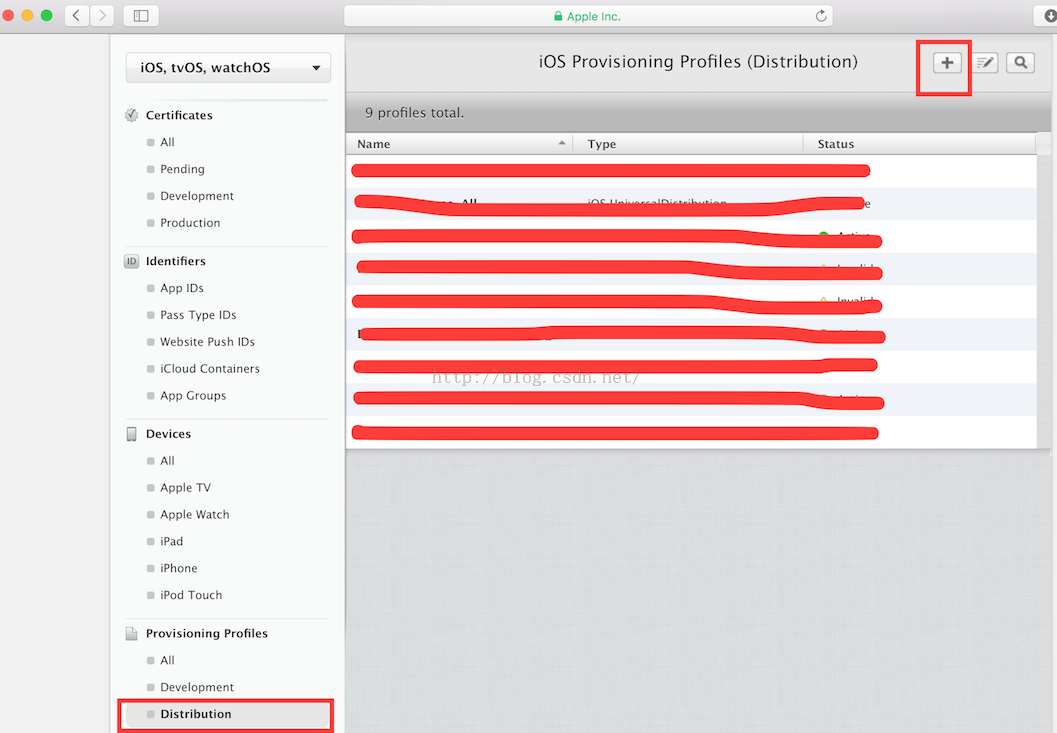Screen dimensions: 1057x733
Task: Open the search magnifier icon
Action: click(x=1021, y=63)
